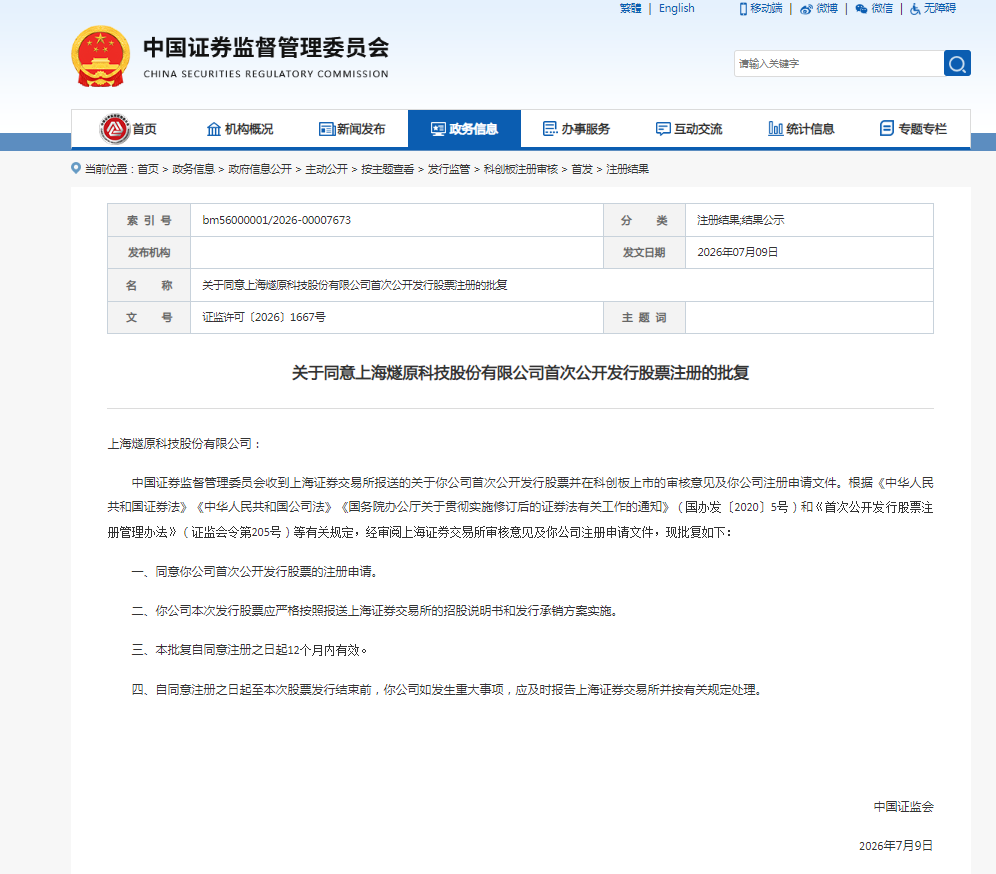Click the national emblem logo
Screen dimensions: 996x874
tap(100, 56)
